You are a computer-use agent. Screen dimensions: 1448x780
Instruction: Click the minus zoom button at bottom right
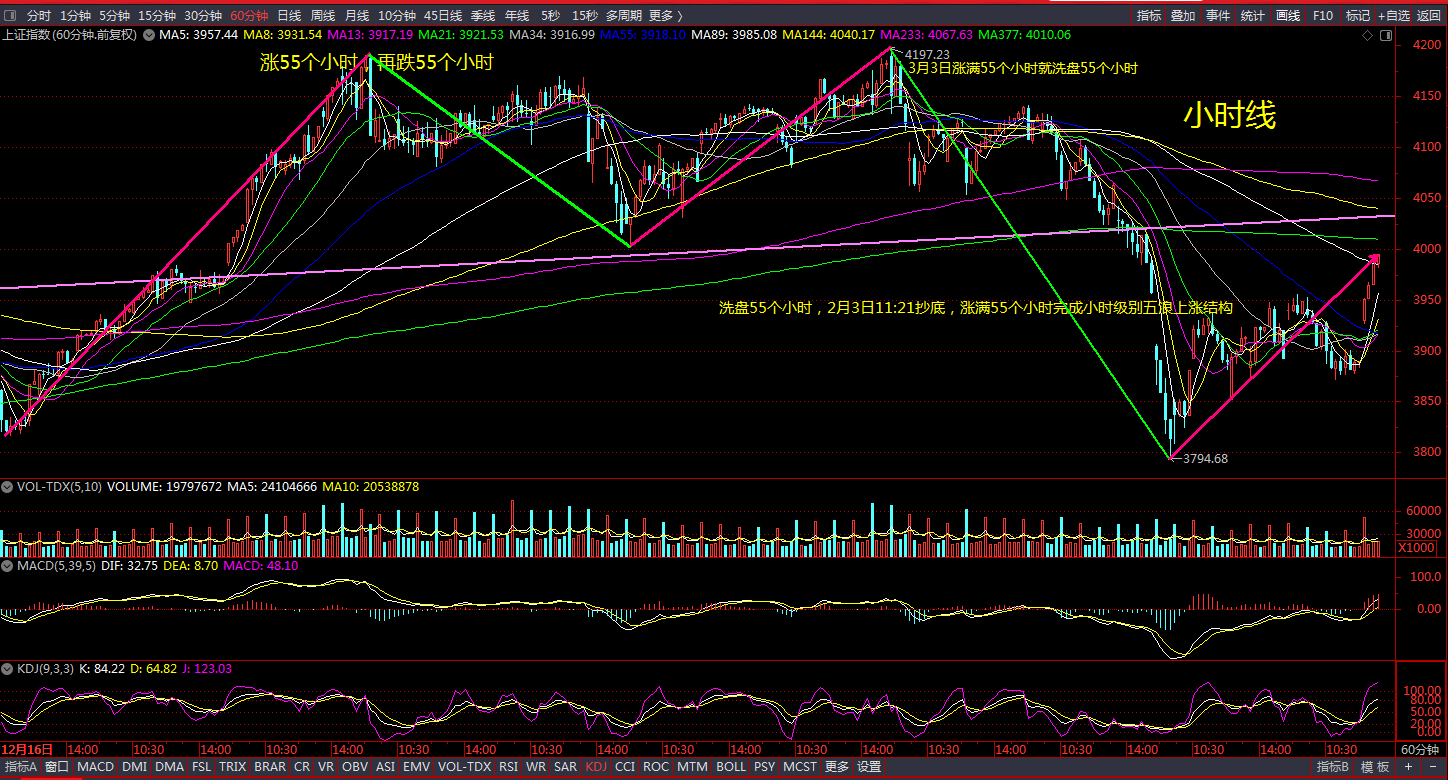click(x=1433, y=767)
